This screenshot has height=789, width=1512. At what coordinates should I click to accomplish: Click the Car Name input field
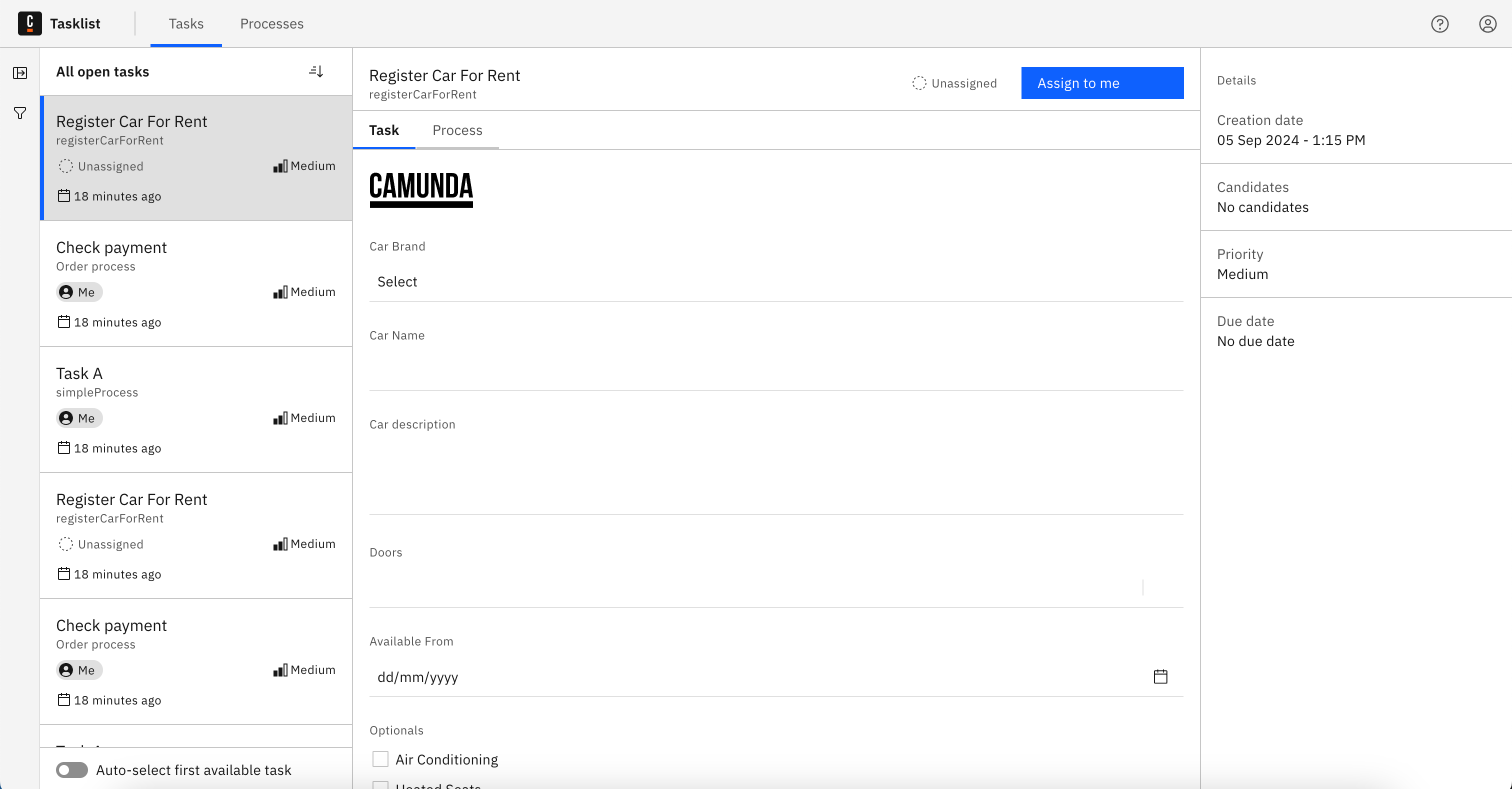click(x=776, y=371)
